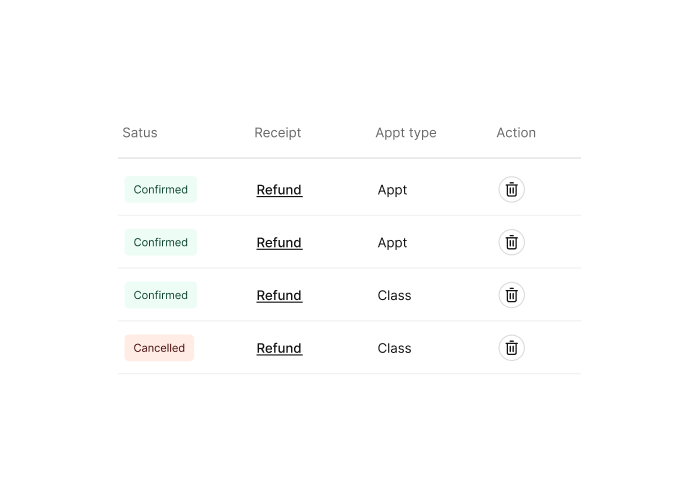Open the Refund link in the first row

[x=279, y=190]
